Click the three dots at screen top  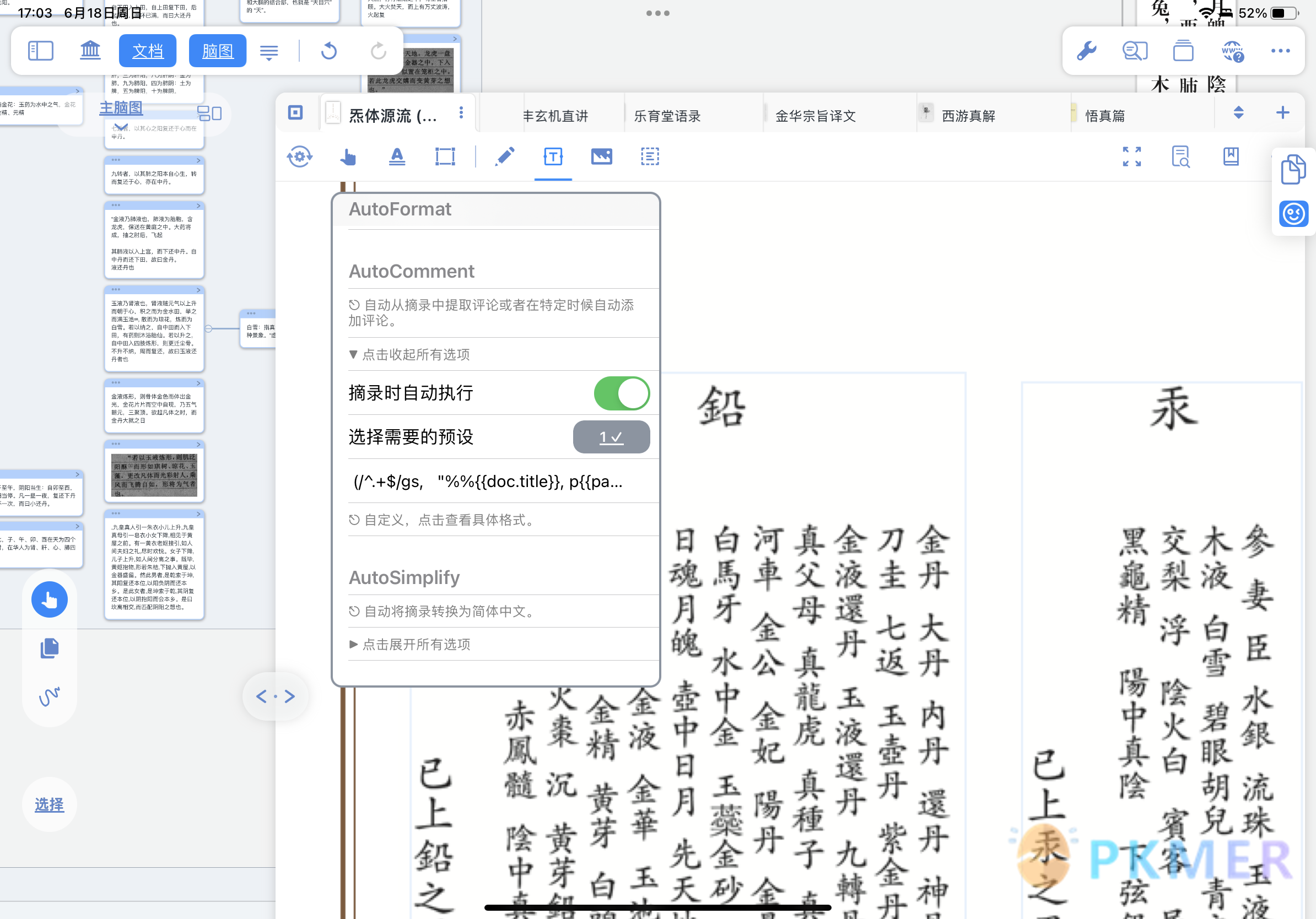(657, 13)
